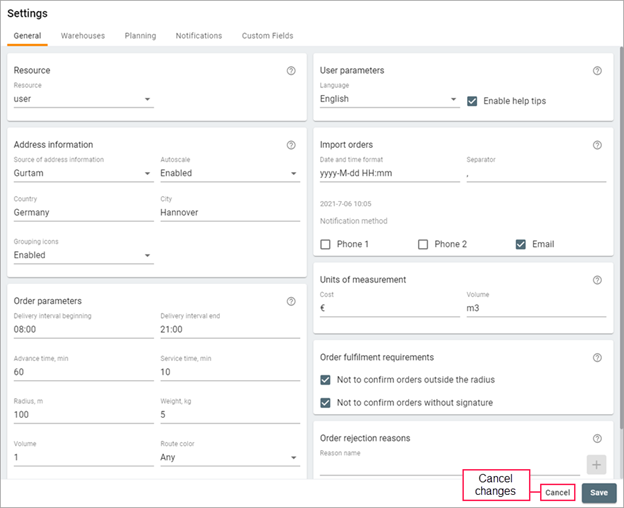Screen dimensions: 624x508
Task: Open help for Address information
Action: 291,145
